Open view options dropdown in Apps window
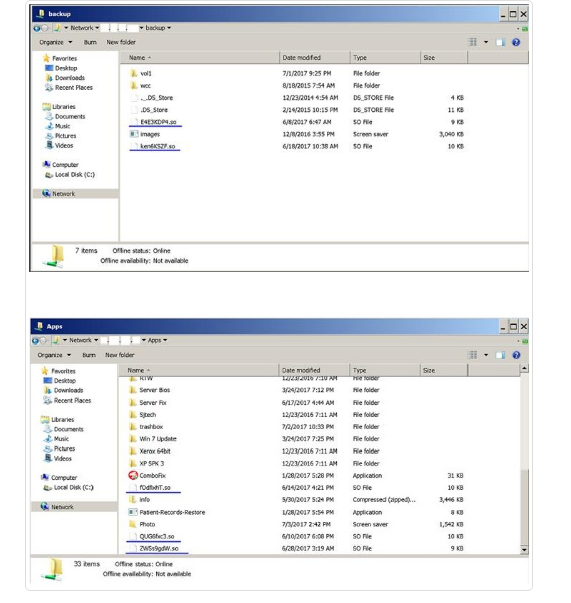This screenshot has width=571, height=603. point(486,355)
